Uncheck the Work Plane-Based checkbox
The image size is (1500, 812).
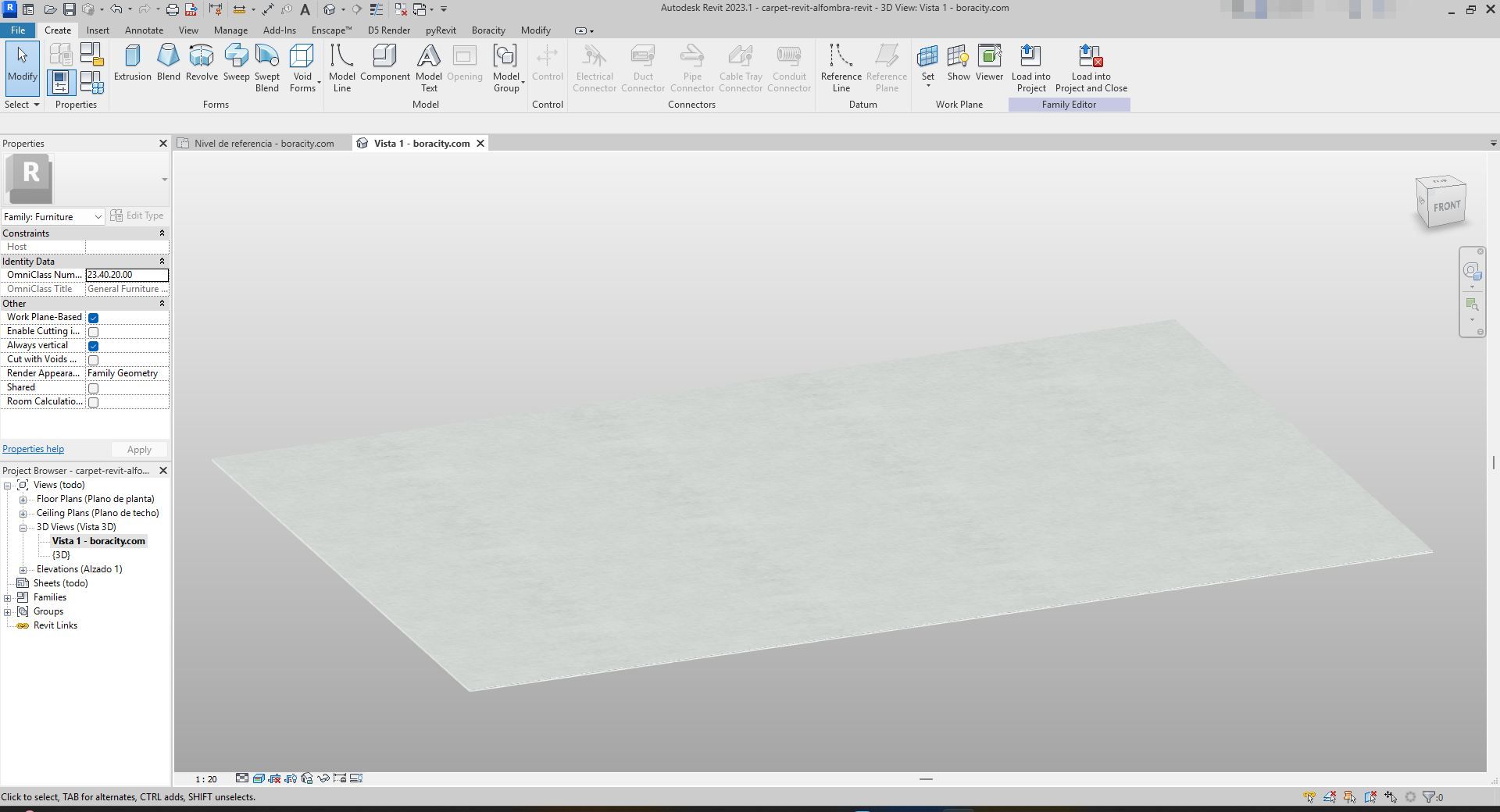[x=93, y=318]
